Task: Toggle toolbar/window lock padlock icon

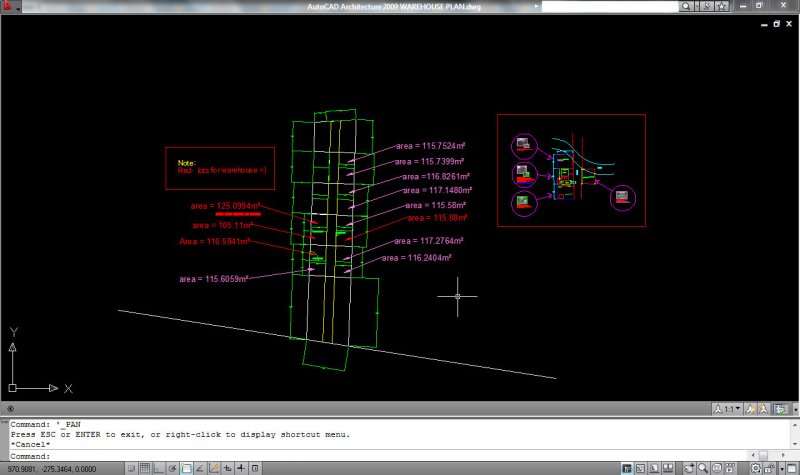Action: pyautogui.click(x=769, y=468)
